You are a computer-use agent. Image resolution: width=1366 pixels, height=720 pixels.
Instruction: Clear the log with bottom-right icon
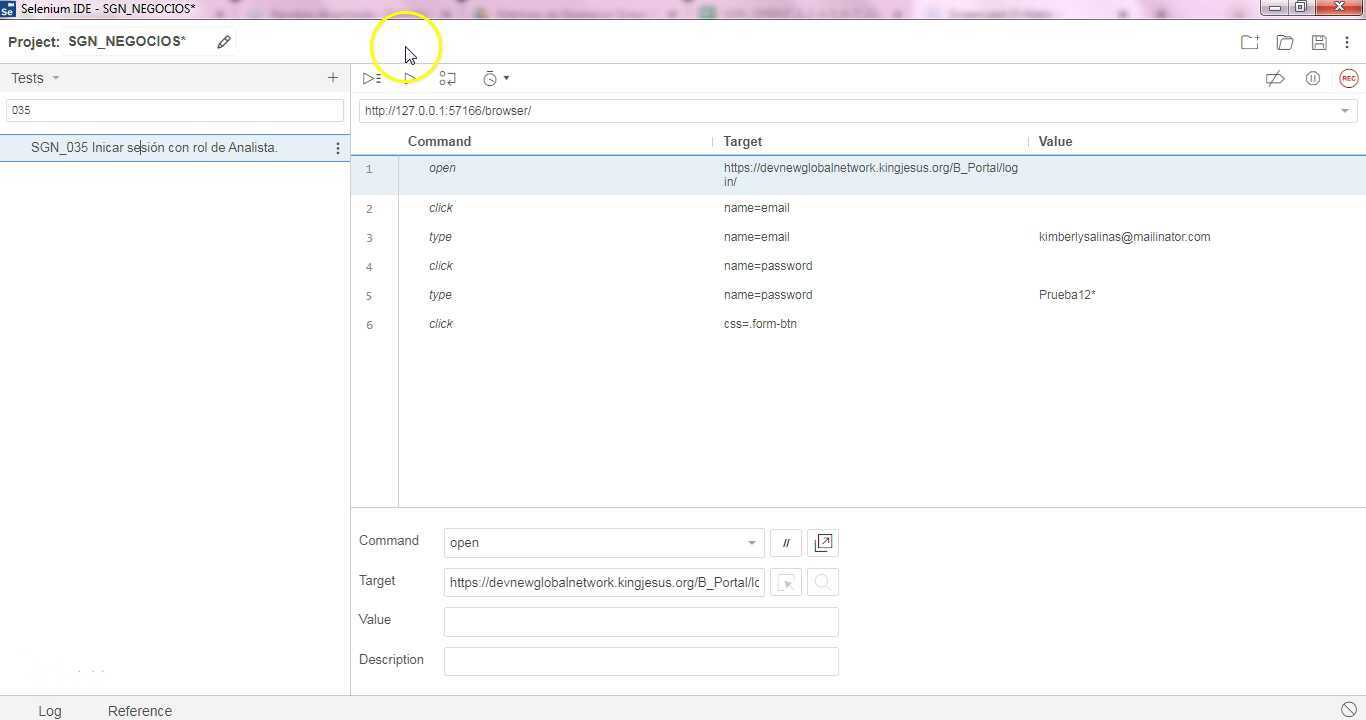(1348, 709)
